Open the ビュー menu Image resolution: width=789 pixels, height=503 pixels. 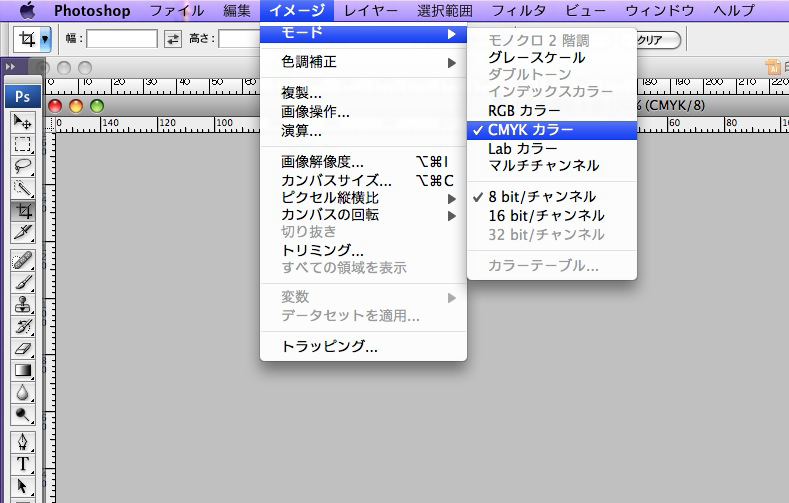(x=586, y=11)
